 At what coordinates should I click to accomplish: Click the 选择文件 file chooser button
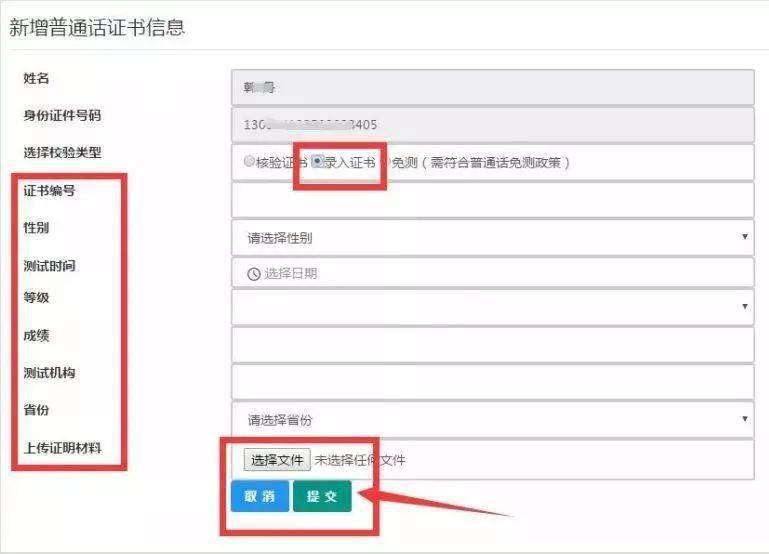click(277, 460)
